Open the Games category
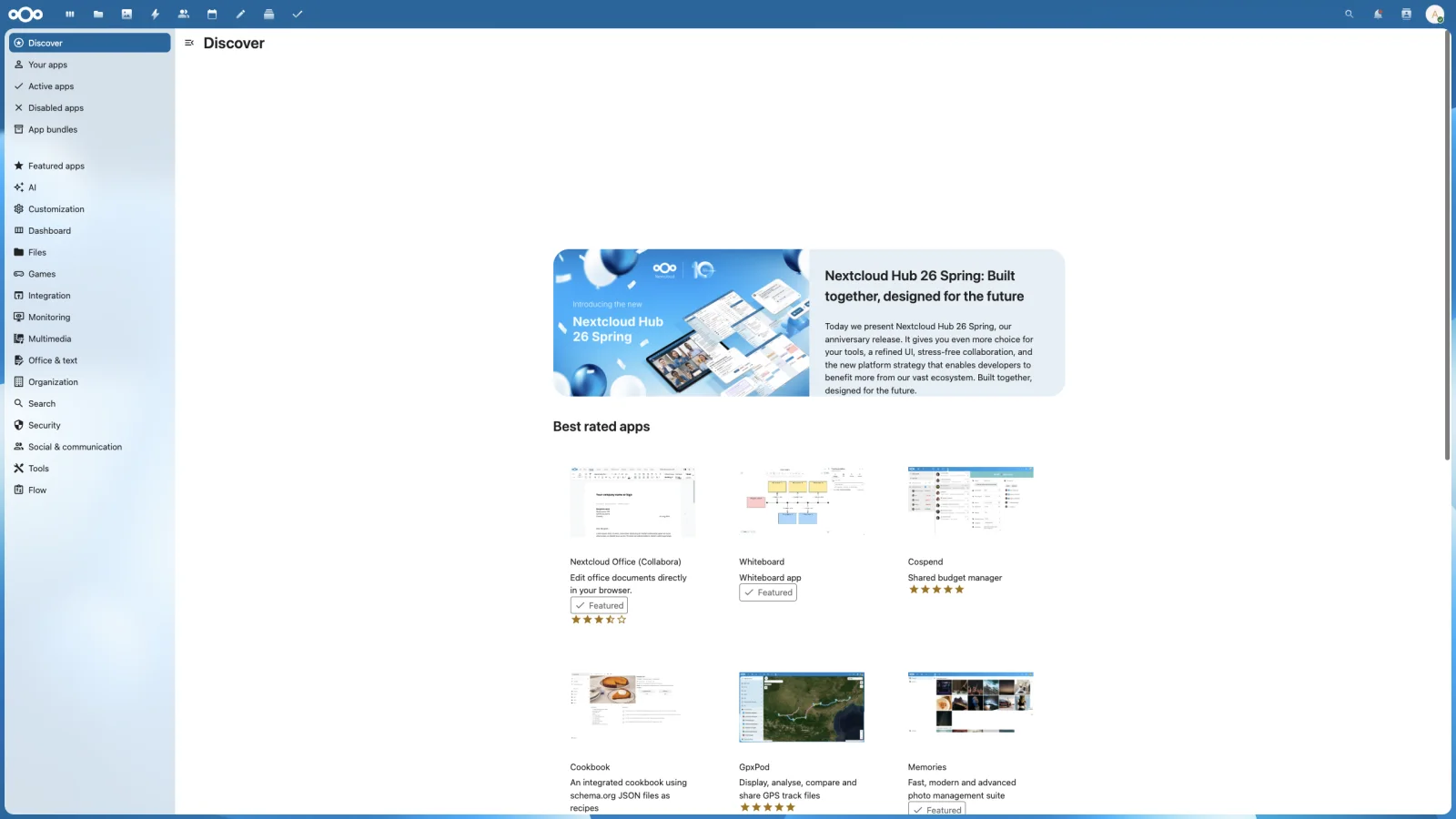This screenshot has width=1456, height=819. (90, 274)
